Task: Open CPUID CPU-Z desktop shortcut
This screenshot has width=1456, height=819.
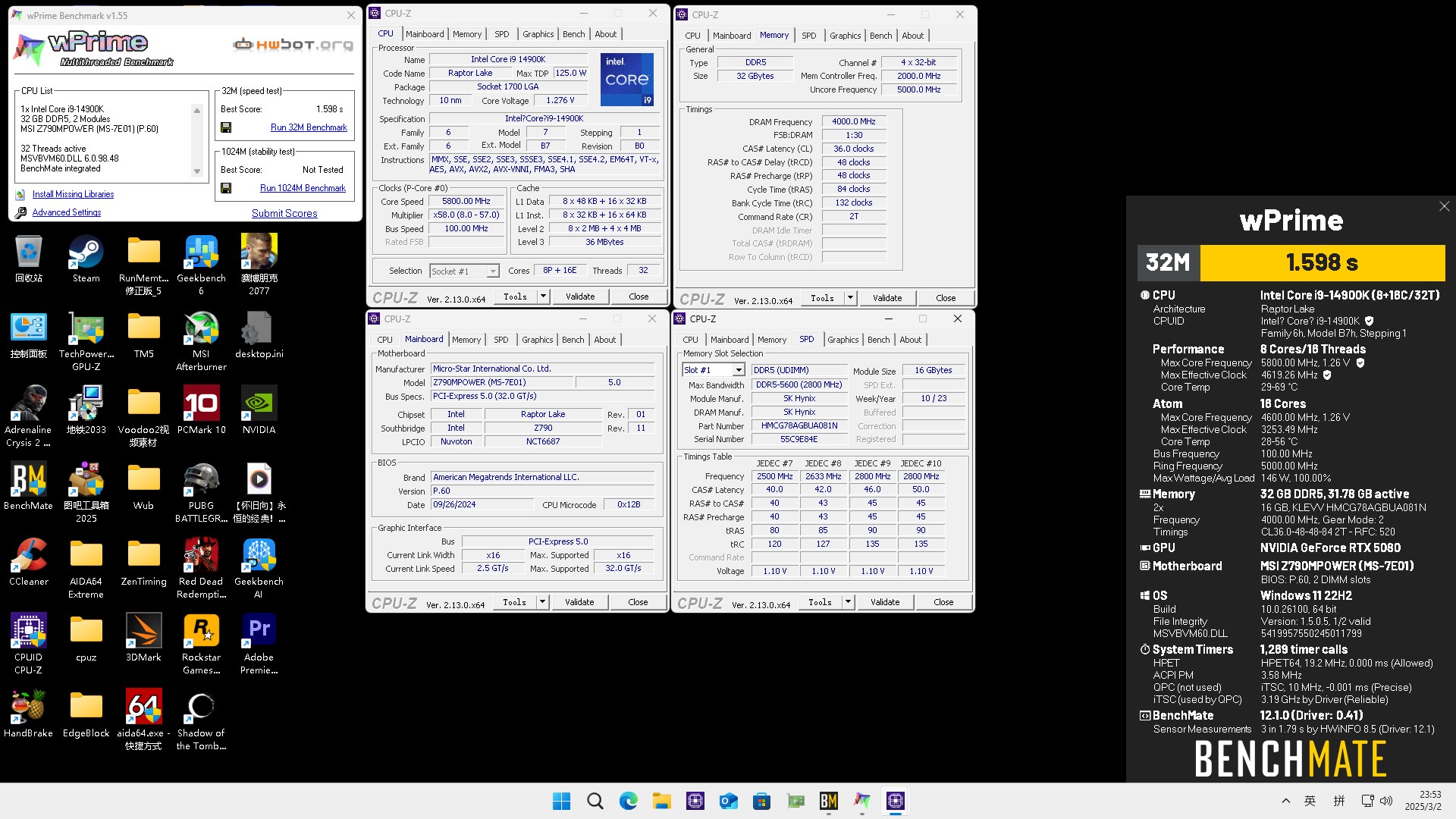Action: pyautogui.click(x=28, y=644)
